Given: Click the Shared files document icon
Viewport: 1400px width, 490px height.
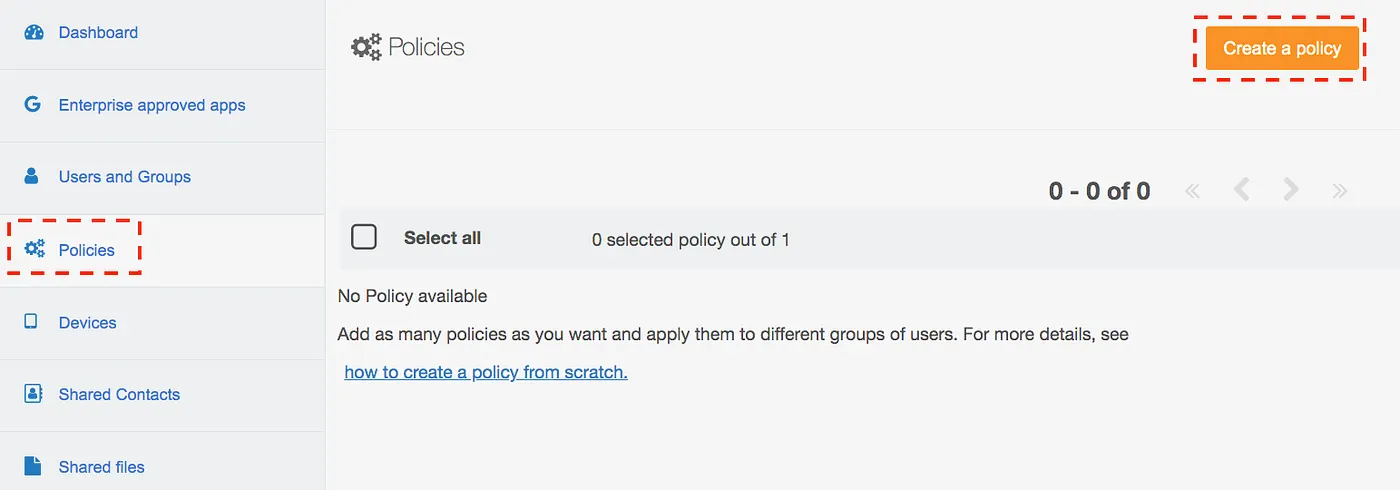Looking at the screenshot, I should point(33,466).
